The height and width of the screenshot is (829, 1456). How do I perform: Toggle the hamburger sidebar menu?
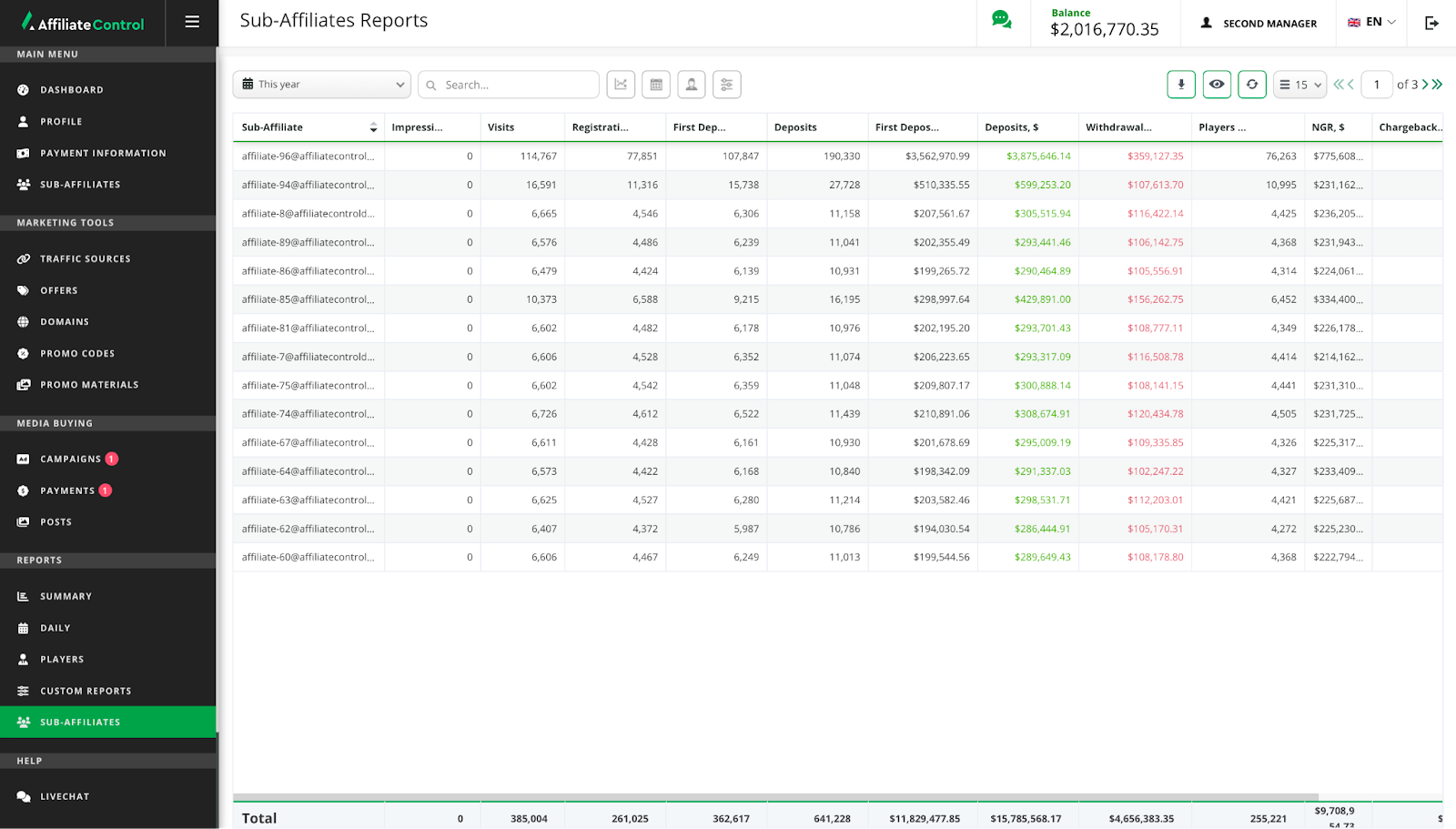192,22
